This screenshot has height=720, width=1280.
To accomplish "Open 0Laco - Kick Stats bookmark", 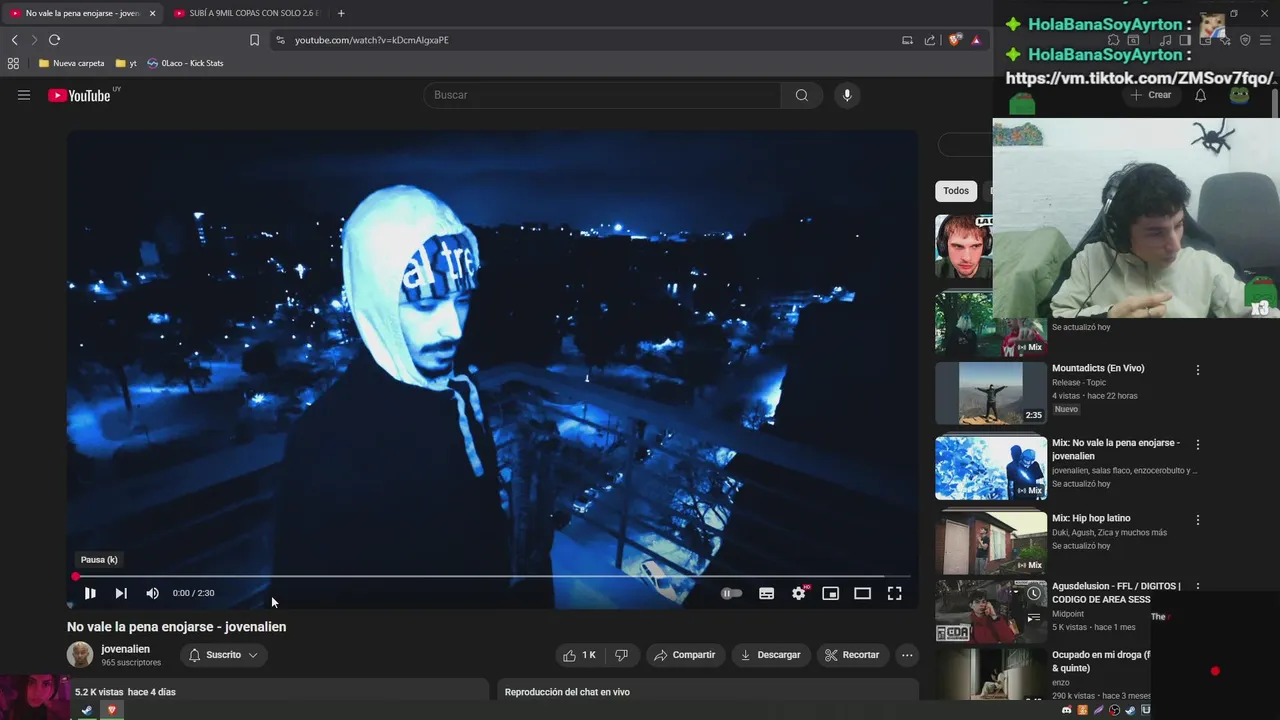I will pos(185,63).
